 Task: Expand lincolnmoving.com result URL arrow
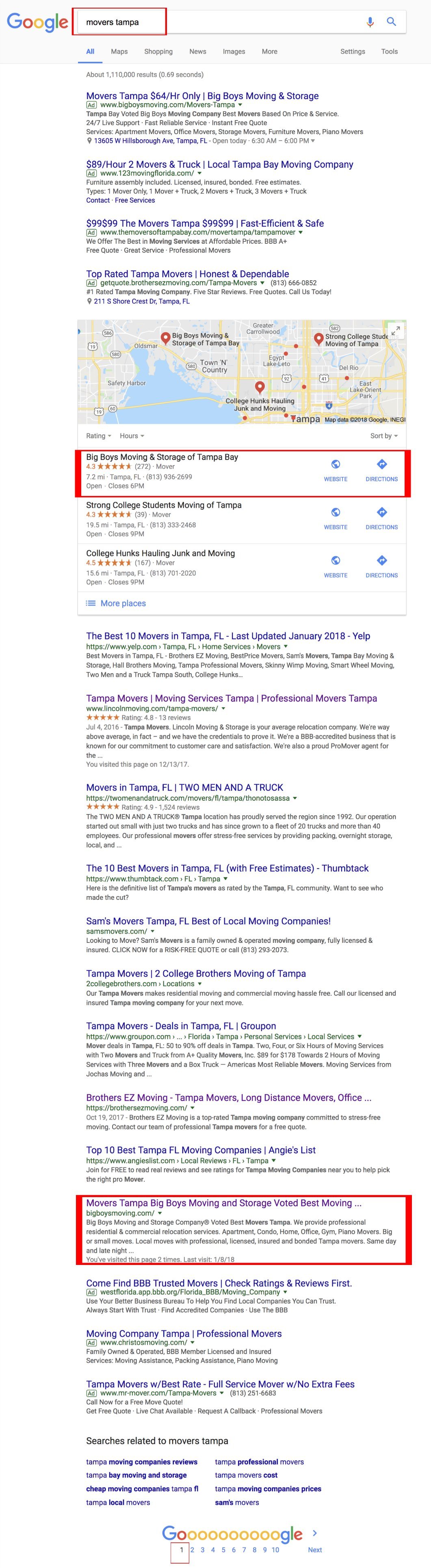(x=223, y=708)
